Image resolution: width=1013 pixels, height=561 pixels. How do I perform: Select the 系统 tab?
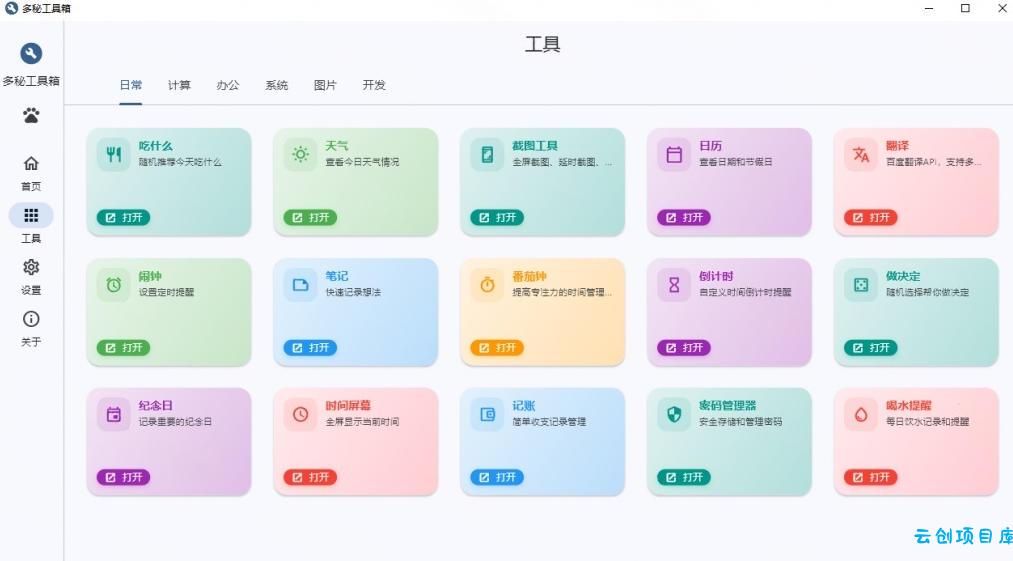pos(277,85)
